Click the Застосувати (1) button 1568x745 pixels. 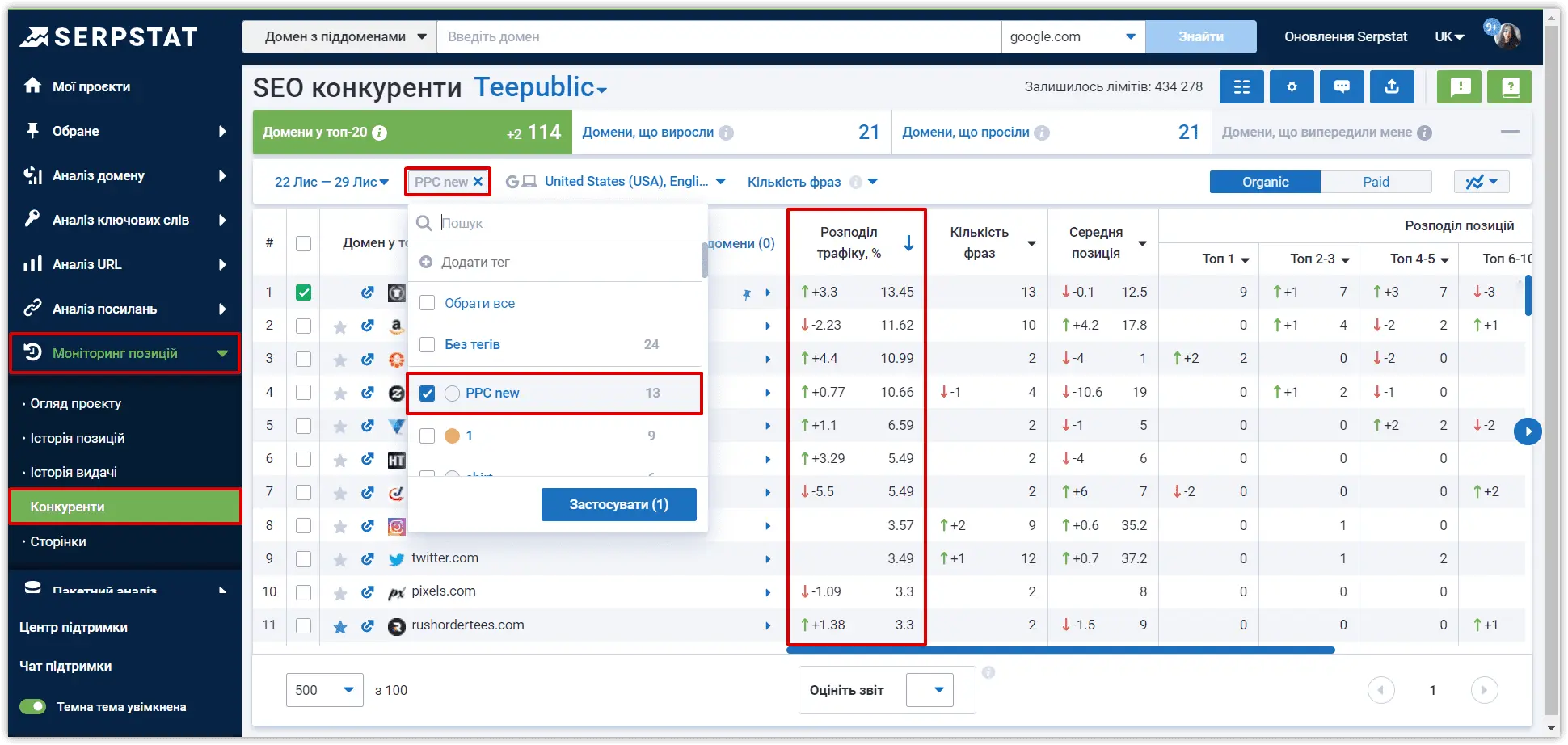coord(618,504)
